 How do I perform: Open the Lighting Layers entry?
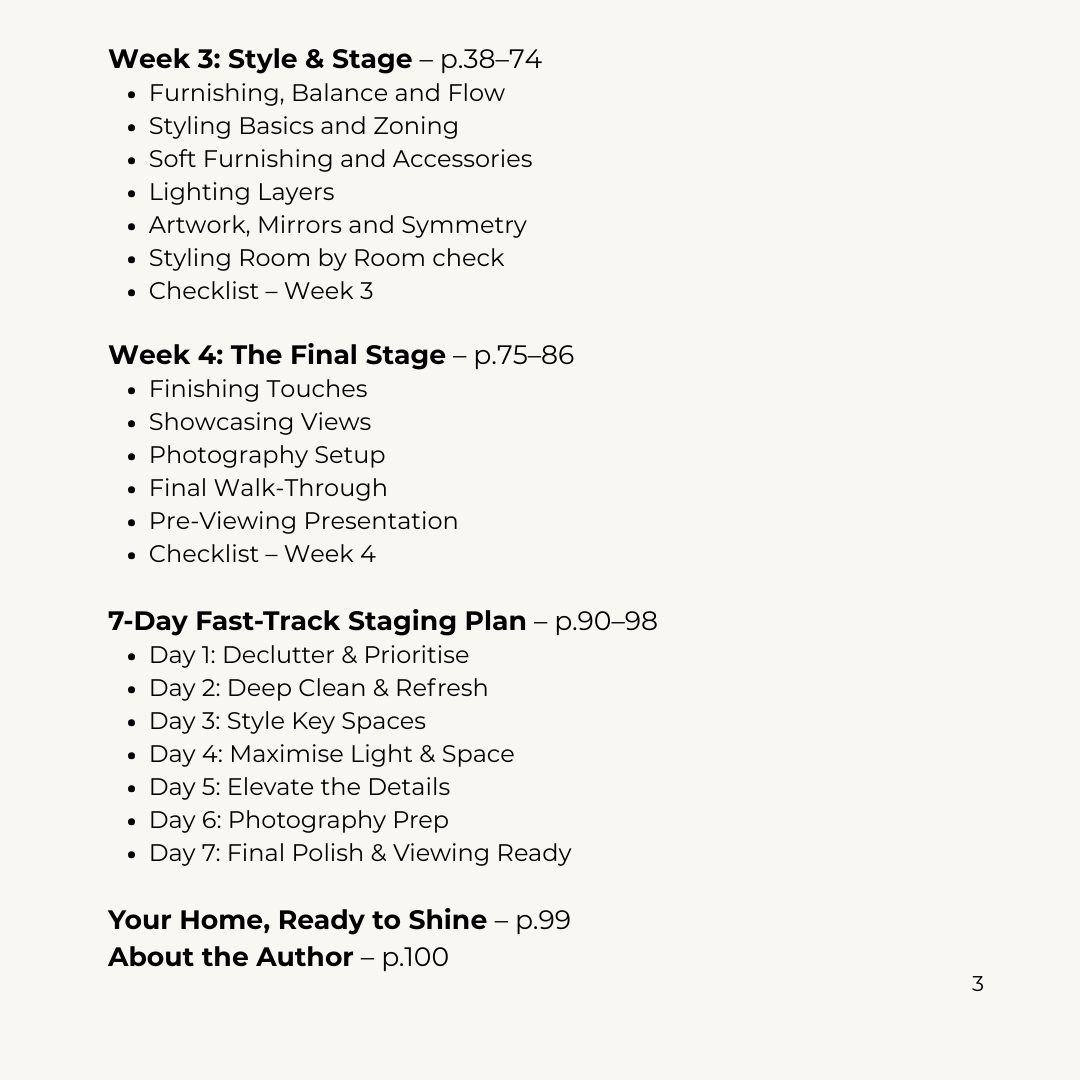tap(241, 192)
